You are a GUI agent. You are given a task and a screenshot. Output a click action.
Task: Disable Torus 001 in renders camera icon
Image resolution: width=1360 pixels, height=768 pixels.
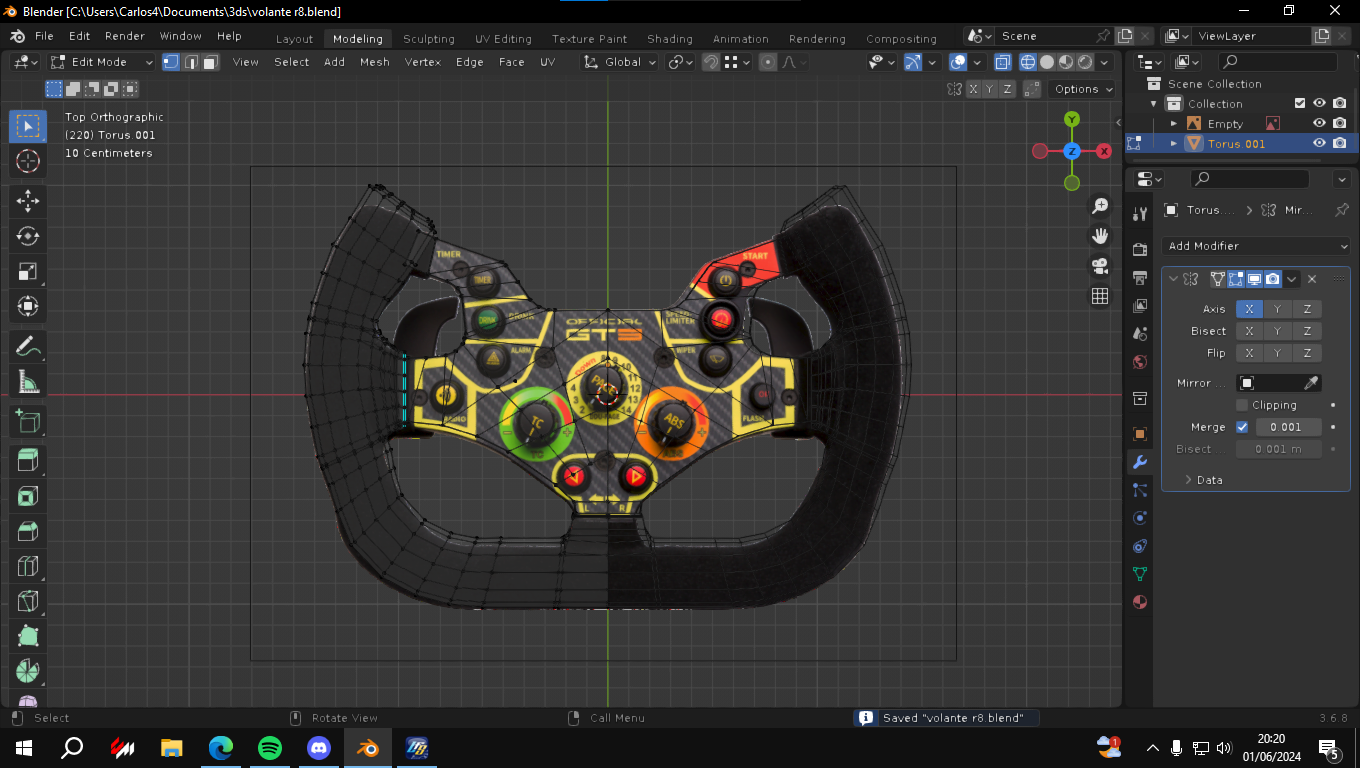click(1339, 143)
